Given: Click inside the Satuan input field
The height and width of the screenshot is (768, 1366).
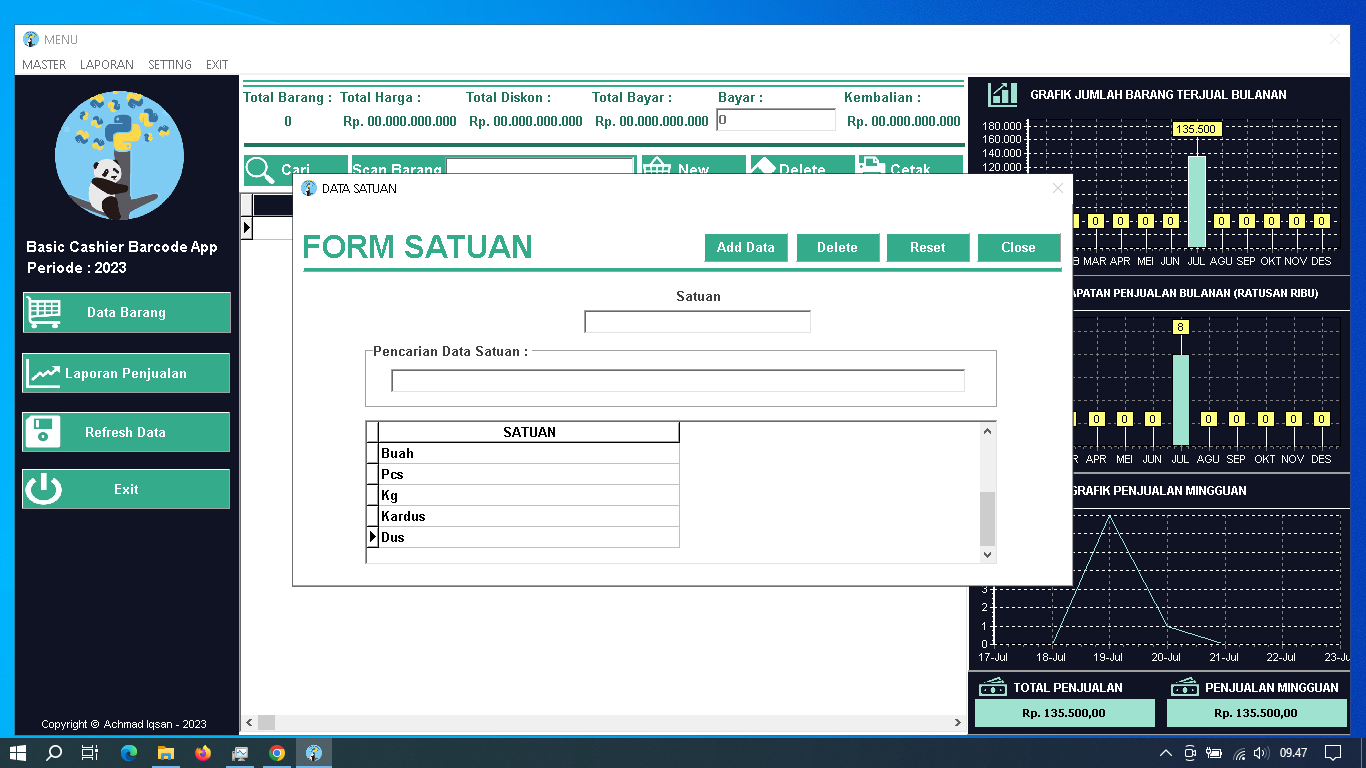Looking at the screenshot, I should 697,321.
